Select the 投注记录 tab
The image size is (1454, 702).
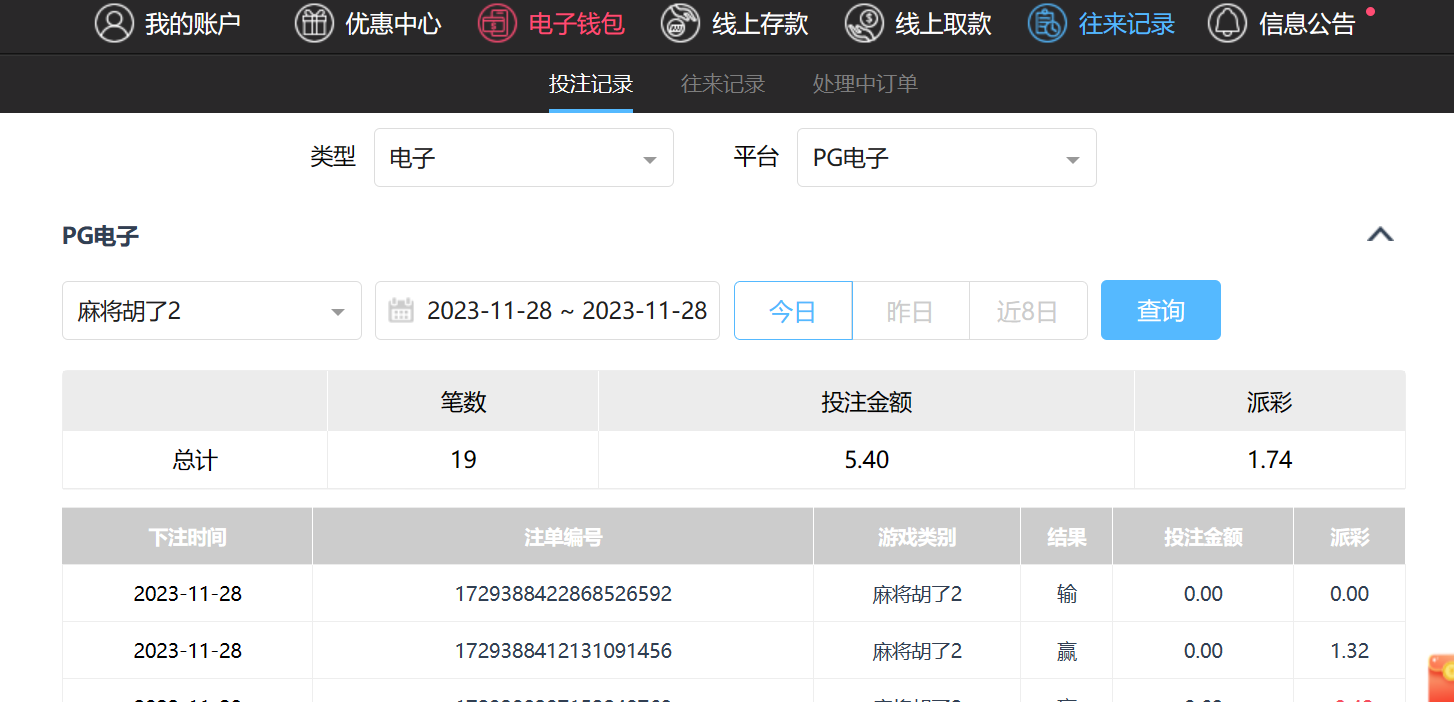(591, 84)
